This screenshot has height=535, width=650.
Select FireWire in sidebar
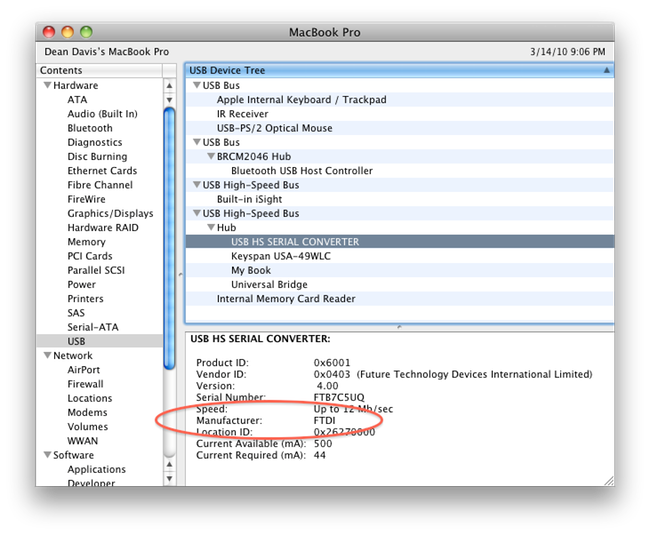(x=86, y=199)
